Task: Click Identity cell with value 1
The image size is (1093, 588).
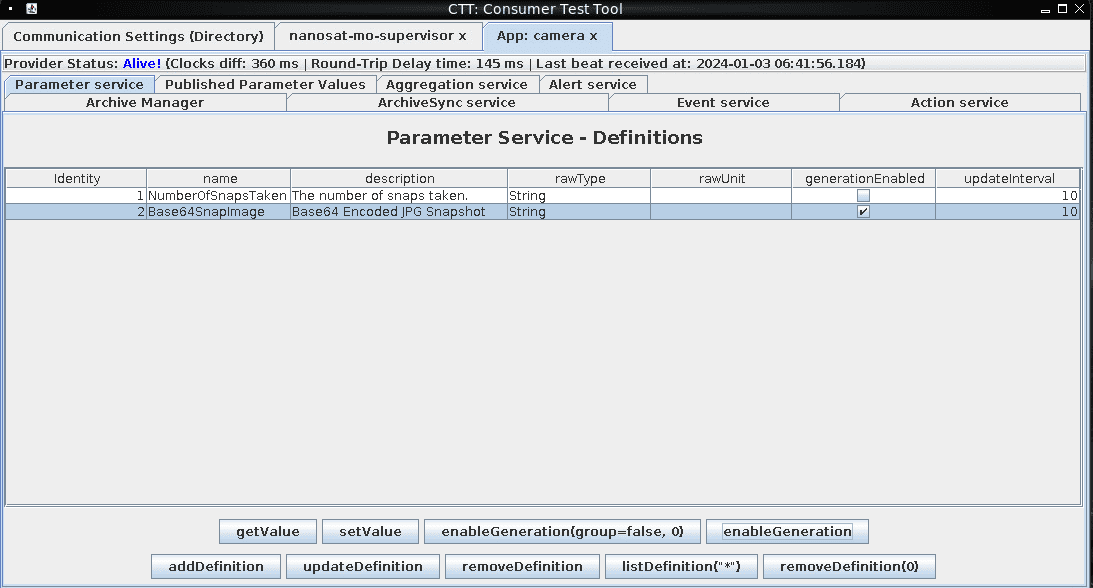Action: point(76,196)
